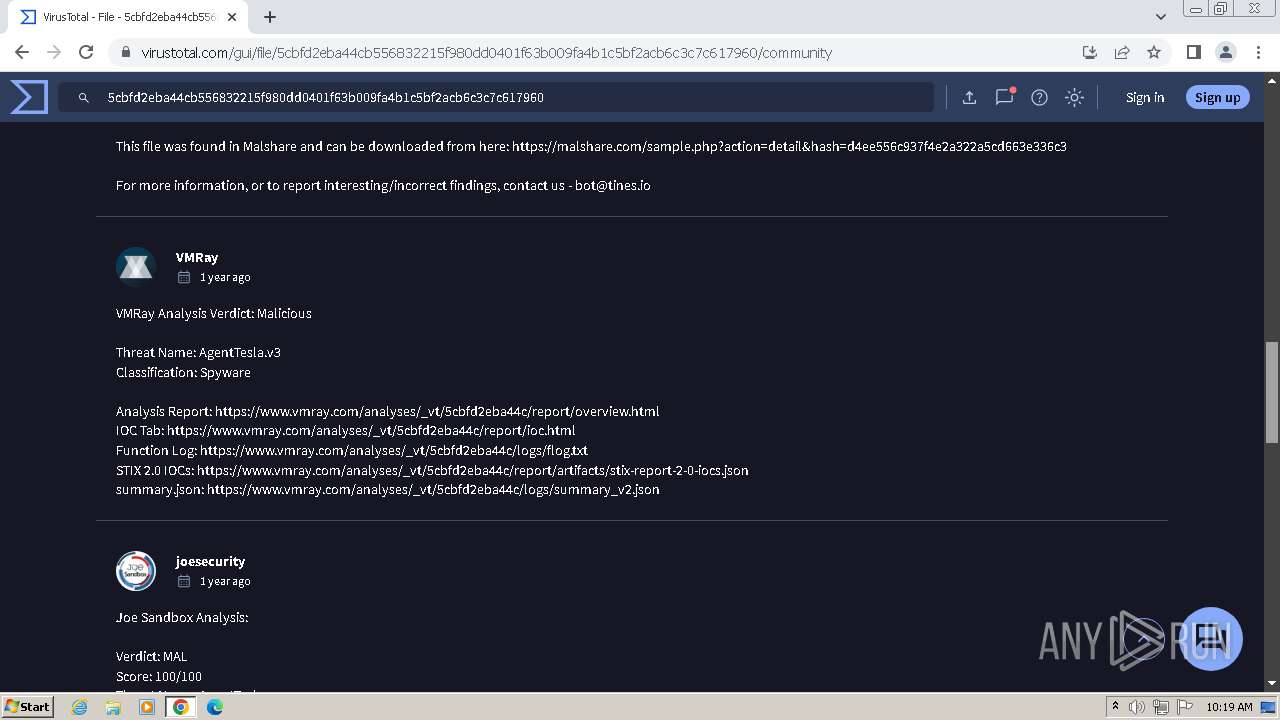Click the Sign in link
The image size is (1280, 720).
click(1145, 97)
